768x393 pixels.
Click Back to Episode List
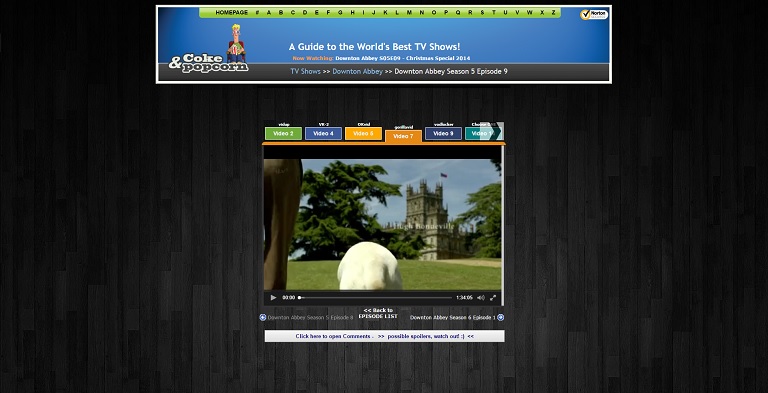(378, 314)
